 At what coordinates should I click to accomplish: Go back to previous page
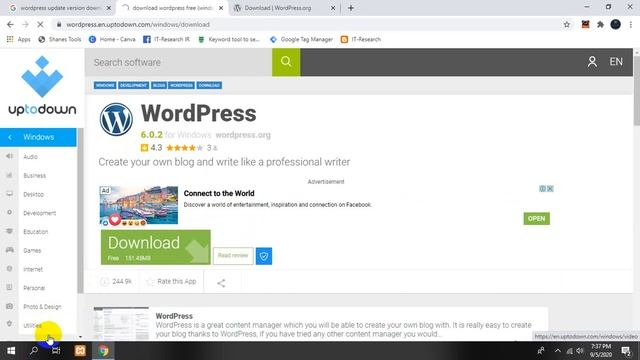tap(10, 24)
